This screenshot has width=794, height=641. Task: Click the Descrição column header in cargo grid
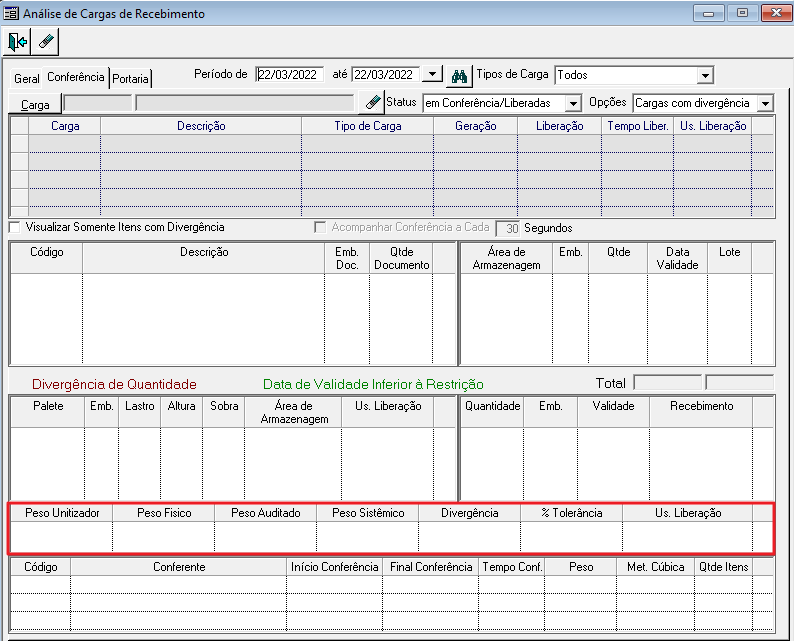tap(201, 126)
